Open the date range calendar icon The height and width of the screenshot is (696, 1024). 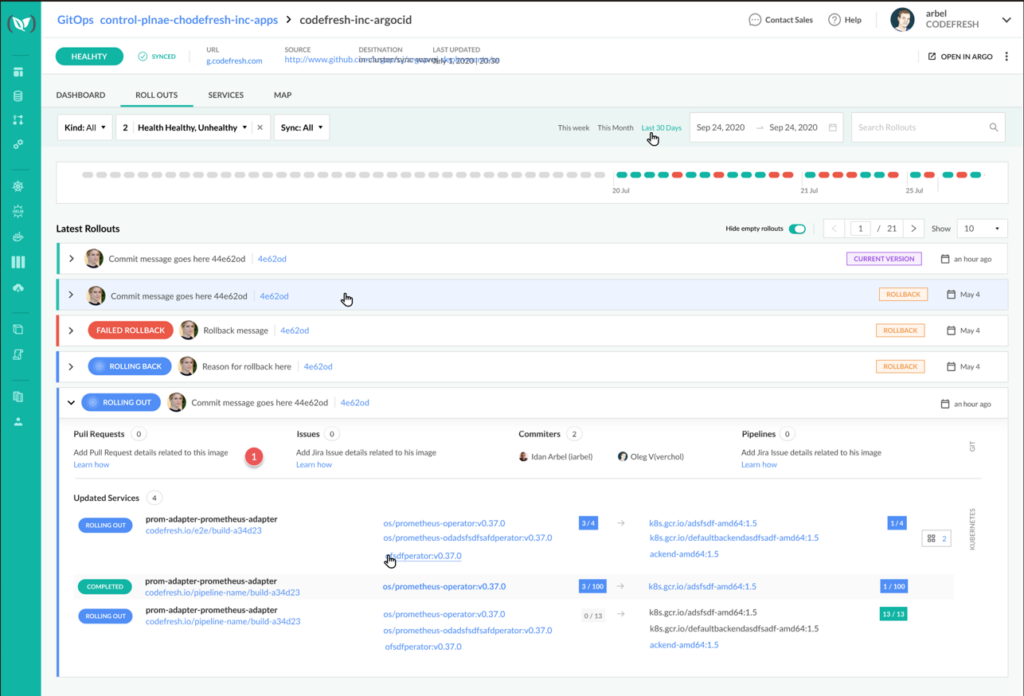point(833,127)
